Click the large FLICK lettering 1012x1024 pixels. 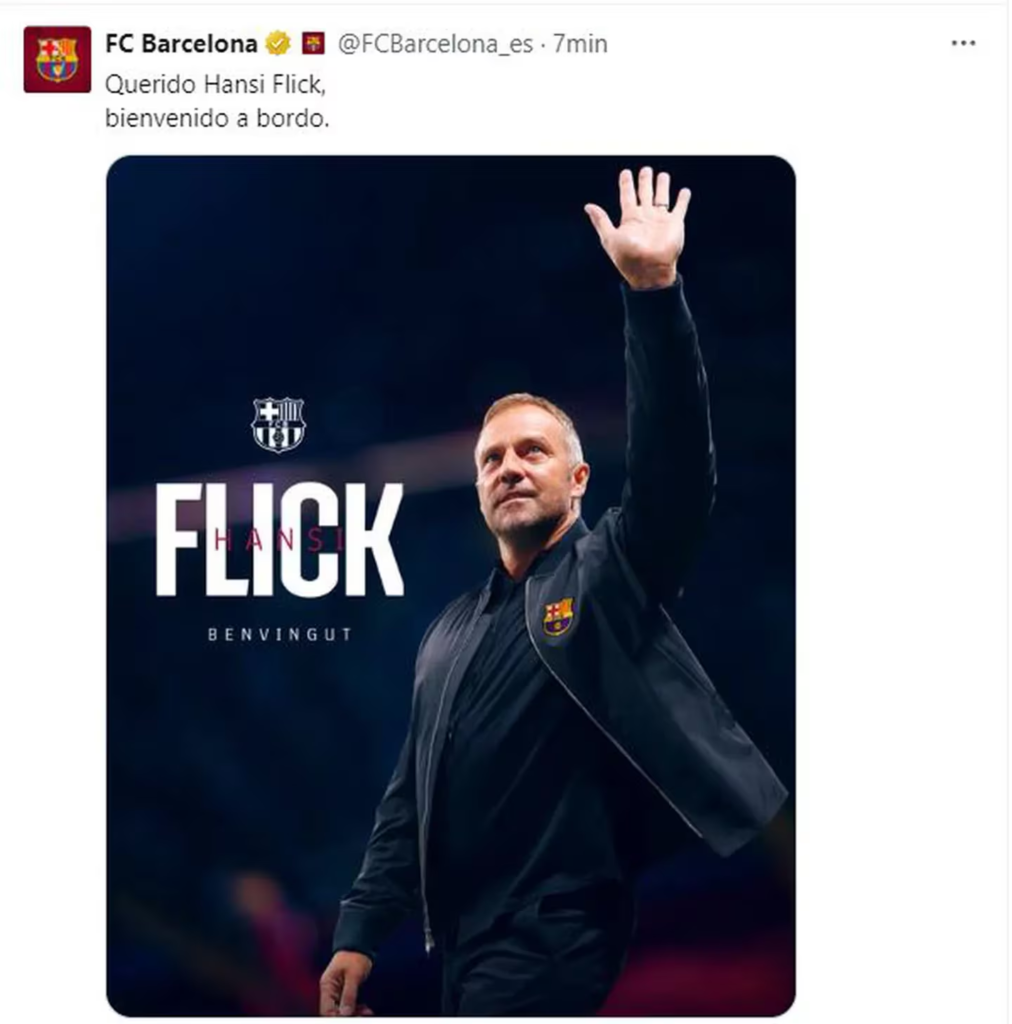click(280, 540)
